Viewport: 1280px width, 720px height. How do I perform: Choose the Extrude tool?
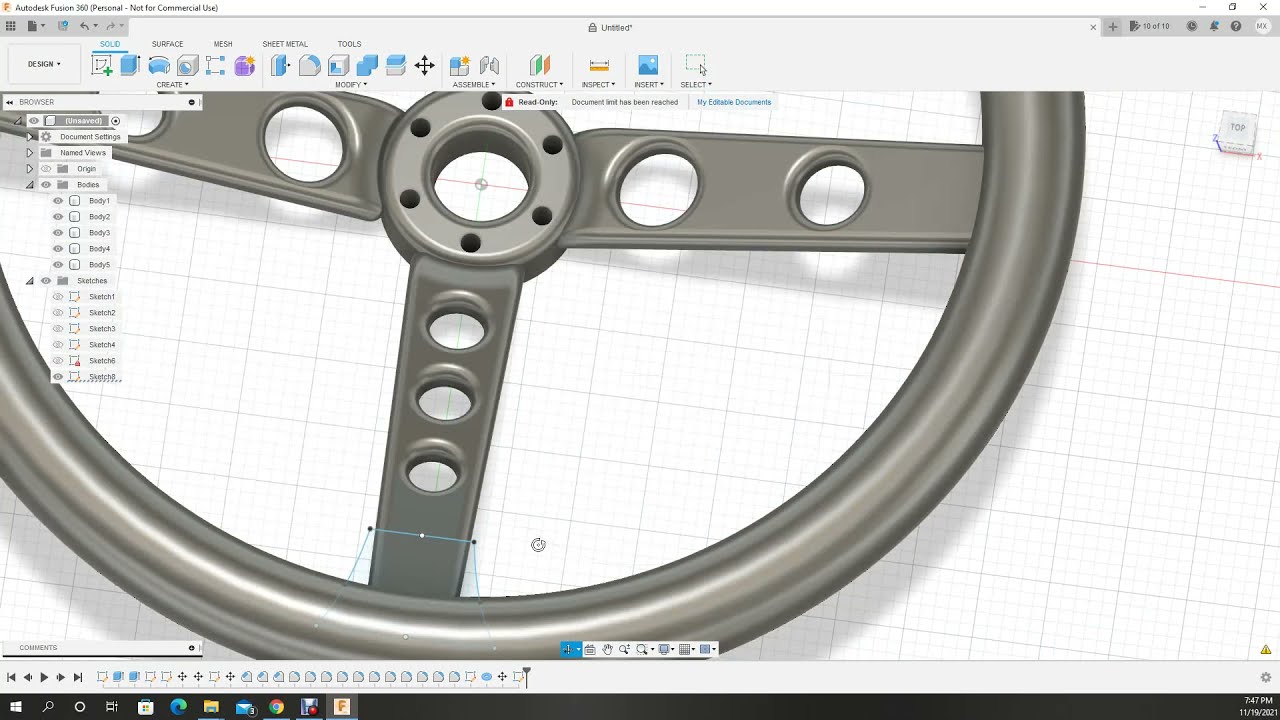tap(130, 65)
